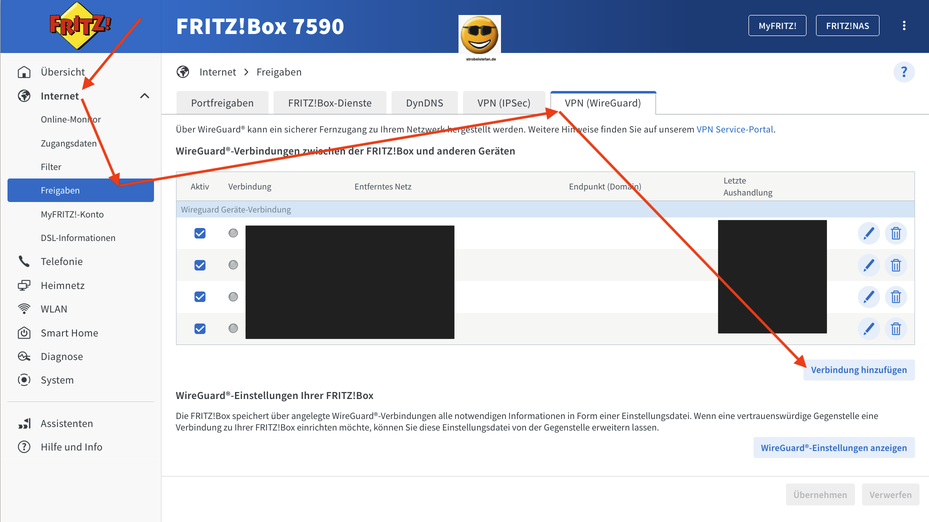The image size is (929, 522).
Task: Click the help question mark icon
Action: pos(903,72)
